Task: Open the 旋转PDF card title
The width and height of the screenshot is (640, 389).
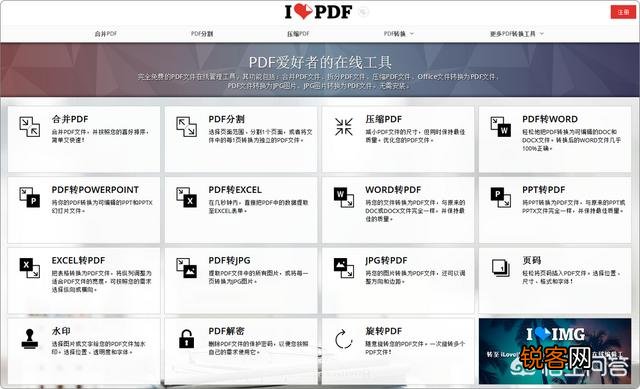Action: click(x=384, y=331)
